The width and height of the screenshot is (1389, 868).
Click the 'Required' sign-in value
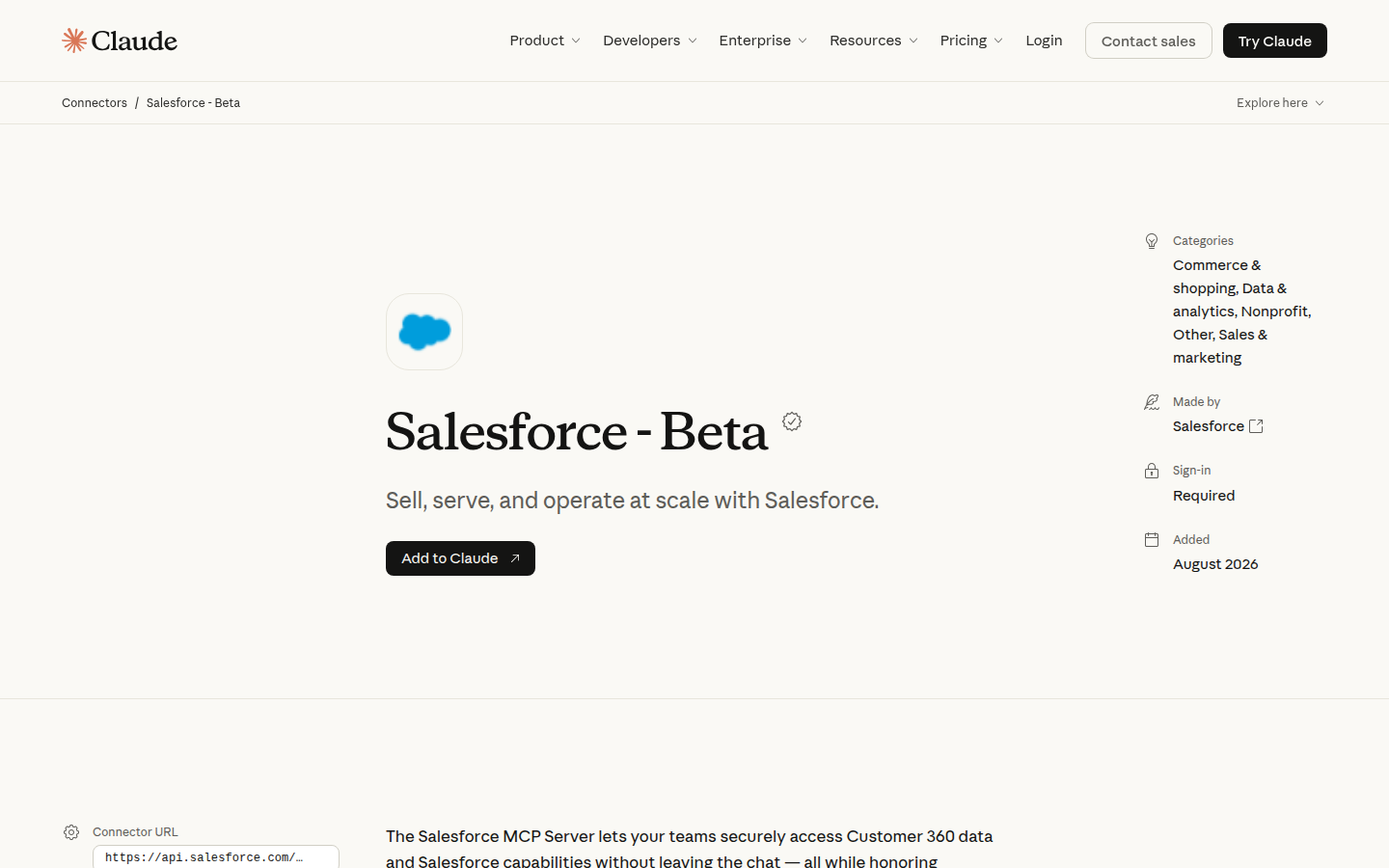click(x=1204, y=496)
